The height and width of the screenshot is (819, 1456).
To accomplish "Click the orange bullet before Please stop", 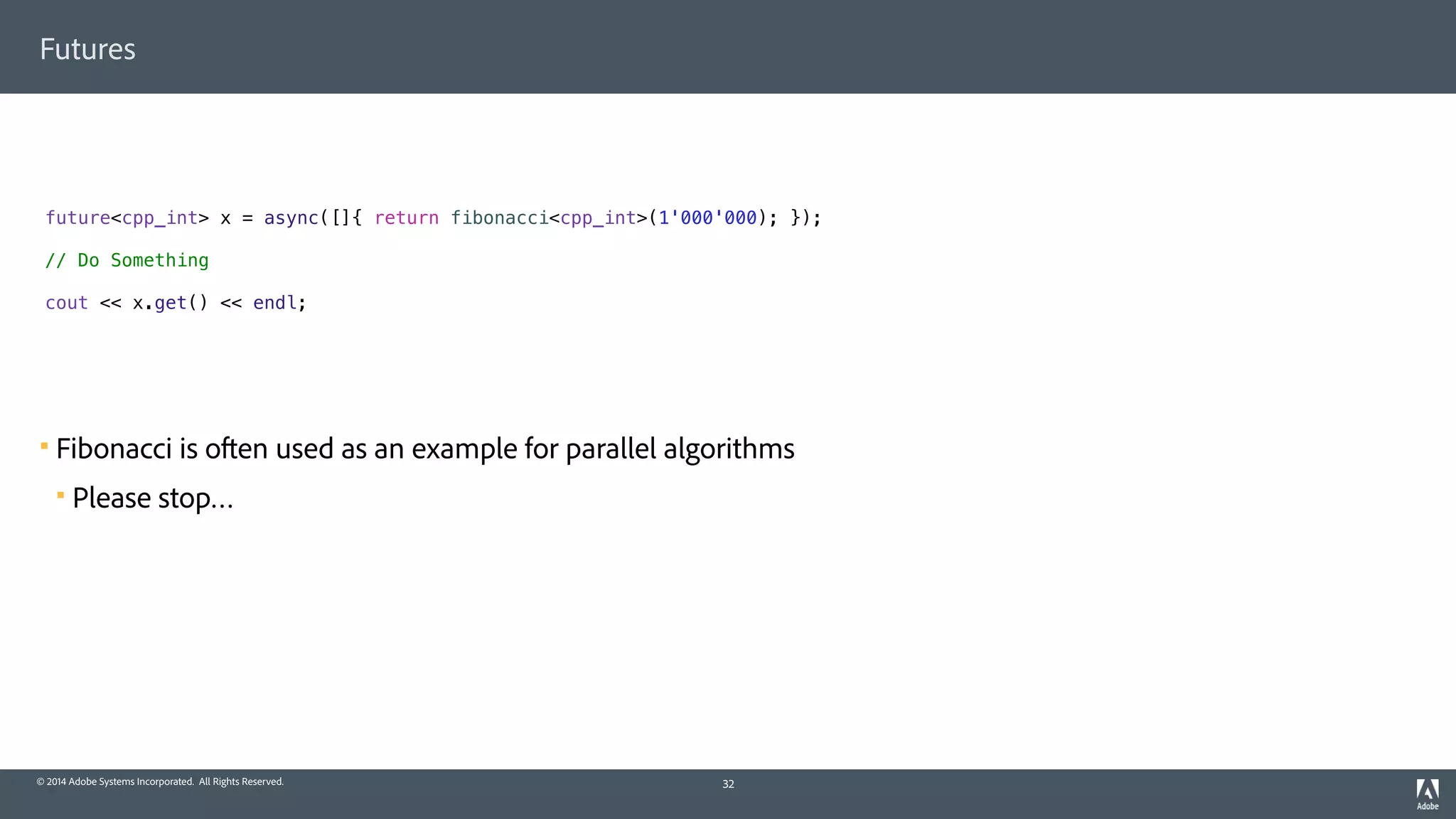I will [x=60, y=495].
